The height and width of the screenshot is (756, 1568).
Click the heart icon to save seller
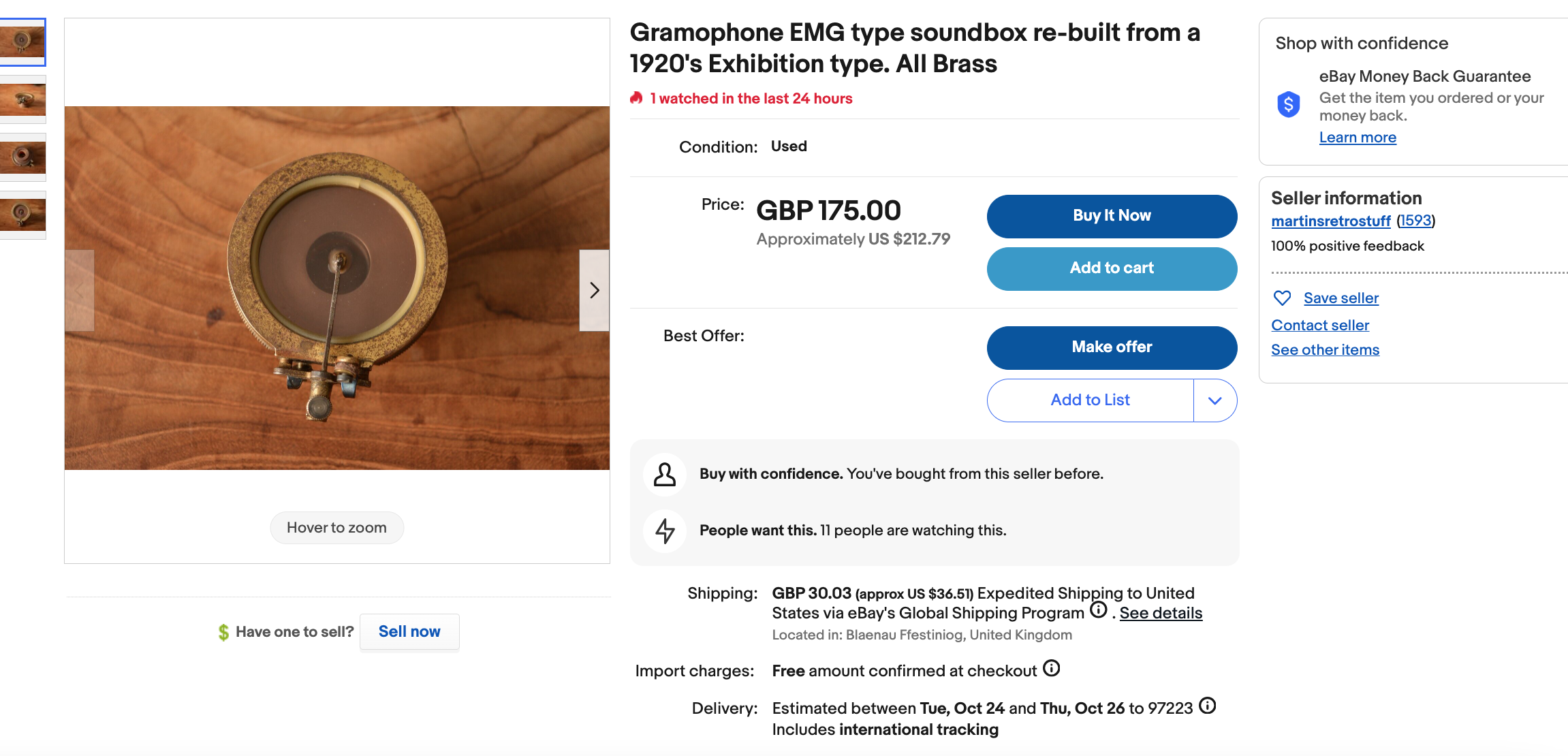[1282, 298]
